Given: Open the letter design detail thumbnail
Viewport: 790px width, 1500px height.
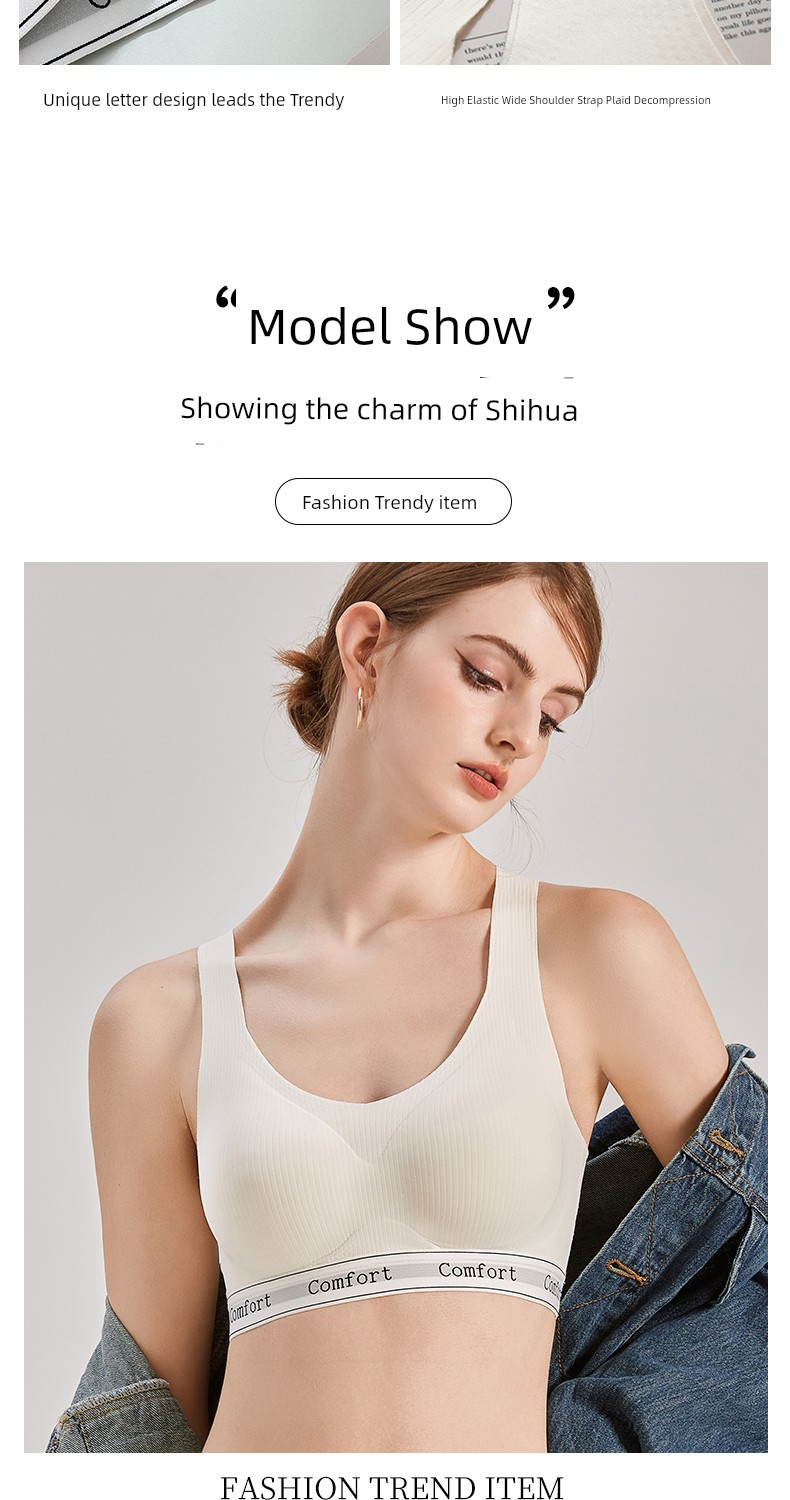Looking at the screenshot, I should point(204,32).
